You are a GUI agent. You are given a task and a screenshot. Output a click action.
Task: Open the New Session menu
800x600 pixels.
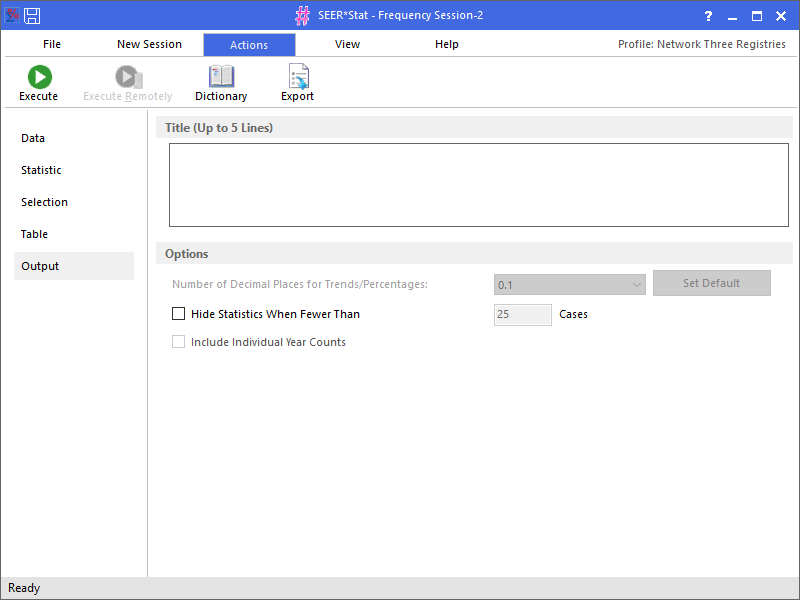pos(149,44)
